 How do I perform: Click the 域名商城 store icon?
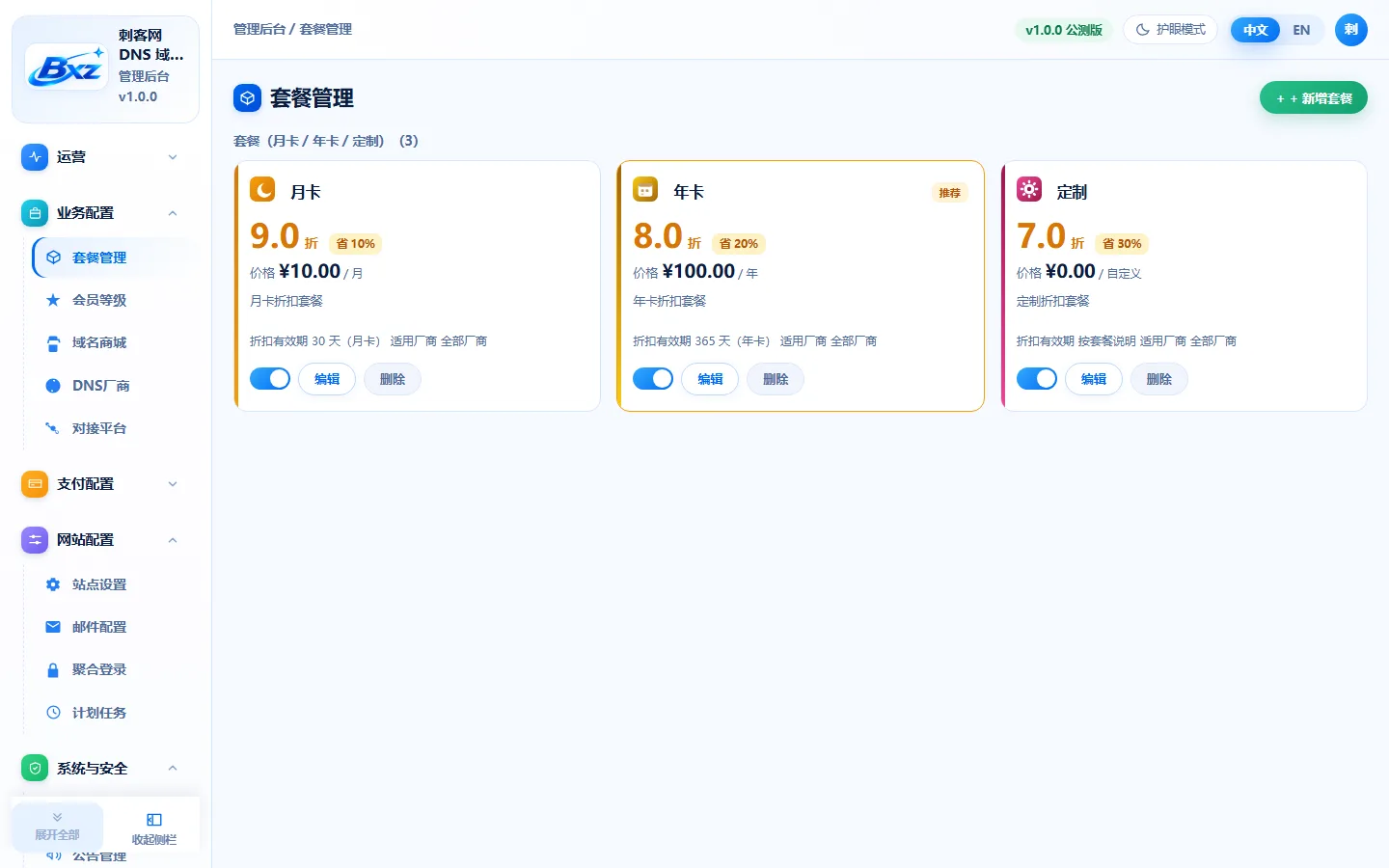(53, 342)
